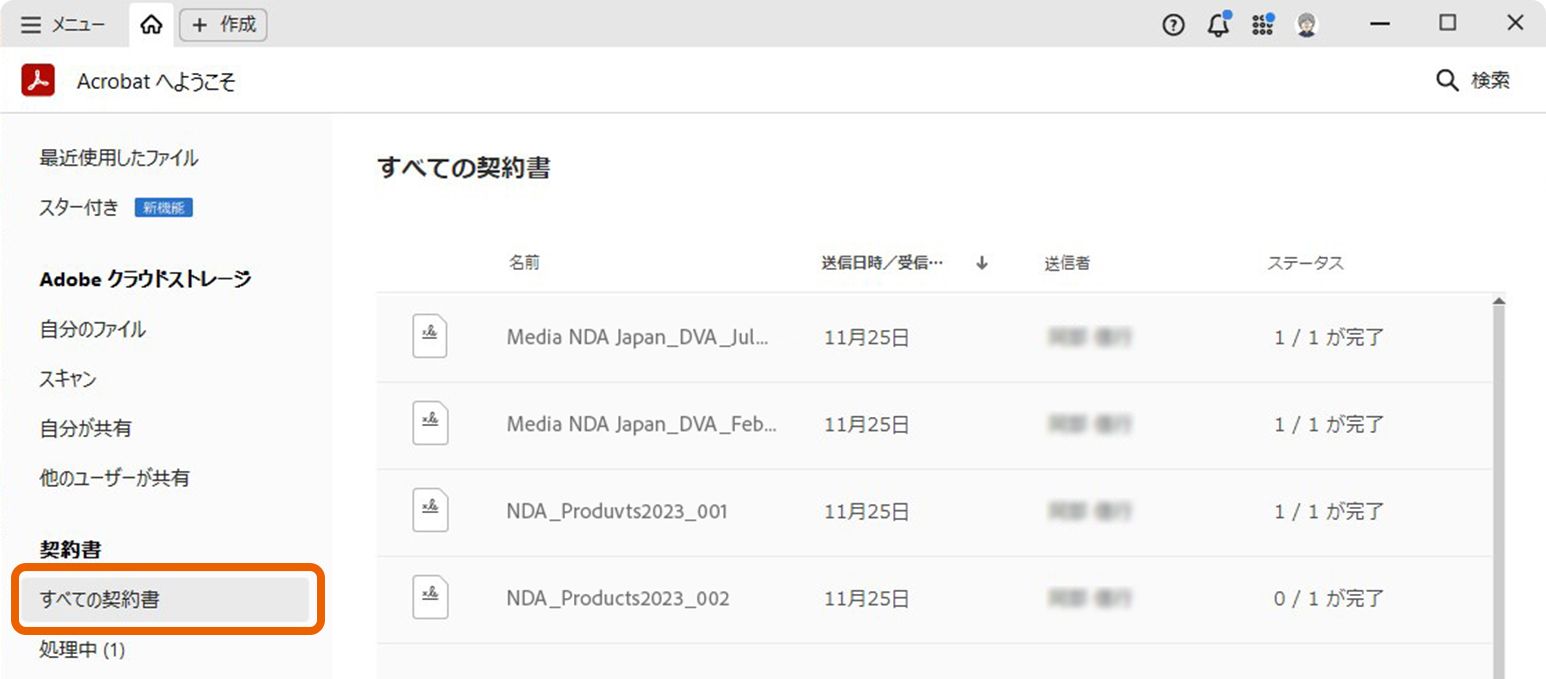Sort the list by 名前 column header
This screenshot has width=1546, height=679.
click(524, 263)
